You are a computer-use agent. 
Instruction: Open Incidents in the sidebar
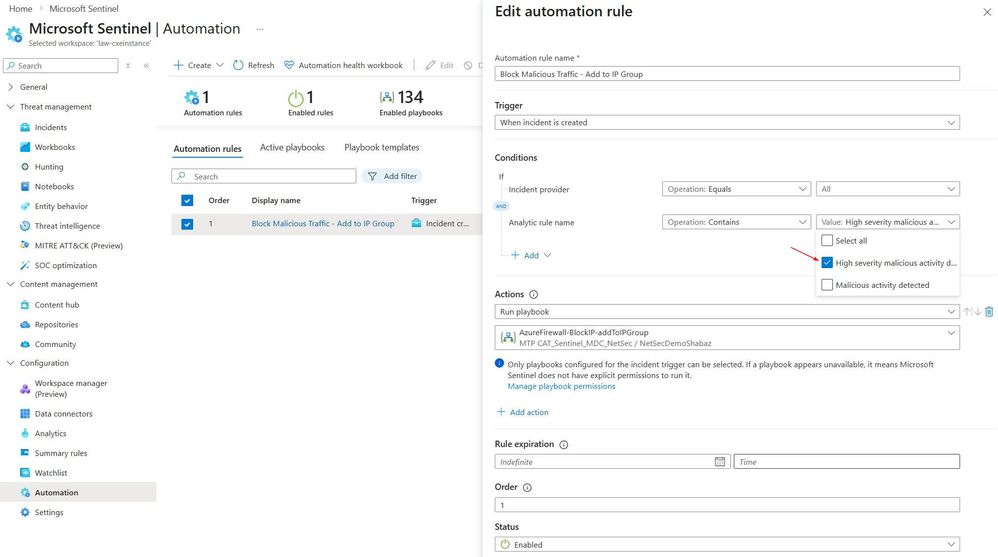pos(50,127)
